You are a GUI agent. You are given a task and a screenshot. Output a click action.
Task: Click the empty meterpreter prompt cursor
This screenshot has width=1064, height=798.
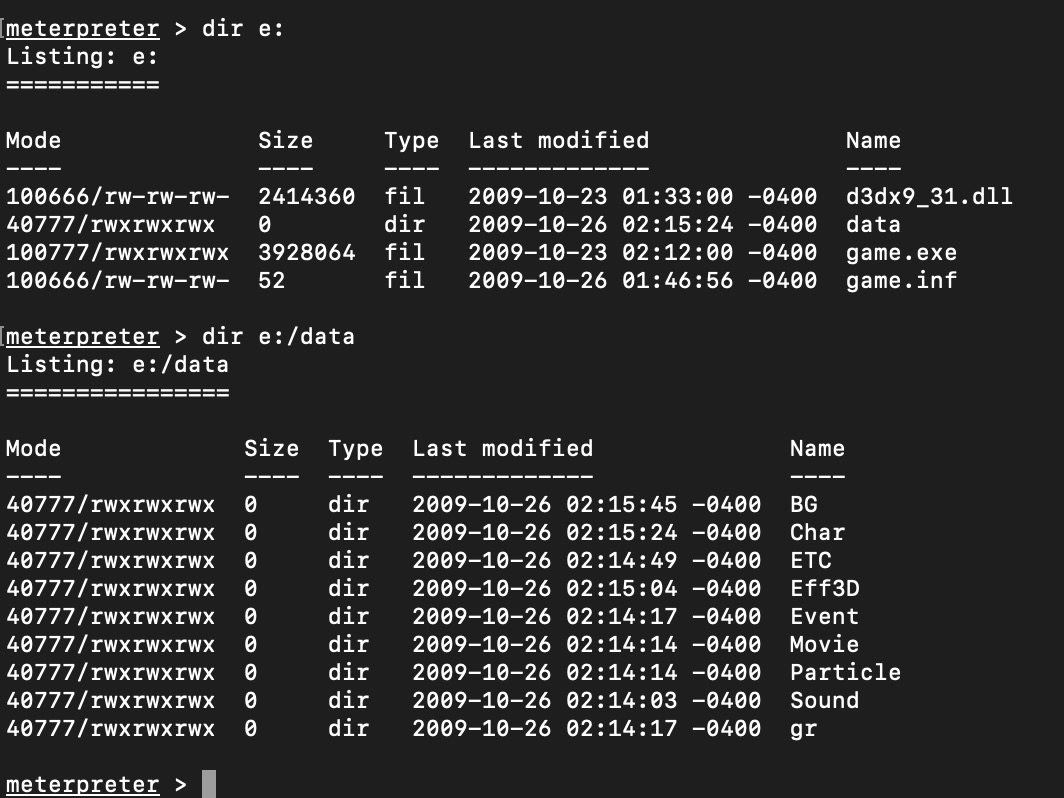(209, 784)
